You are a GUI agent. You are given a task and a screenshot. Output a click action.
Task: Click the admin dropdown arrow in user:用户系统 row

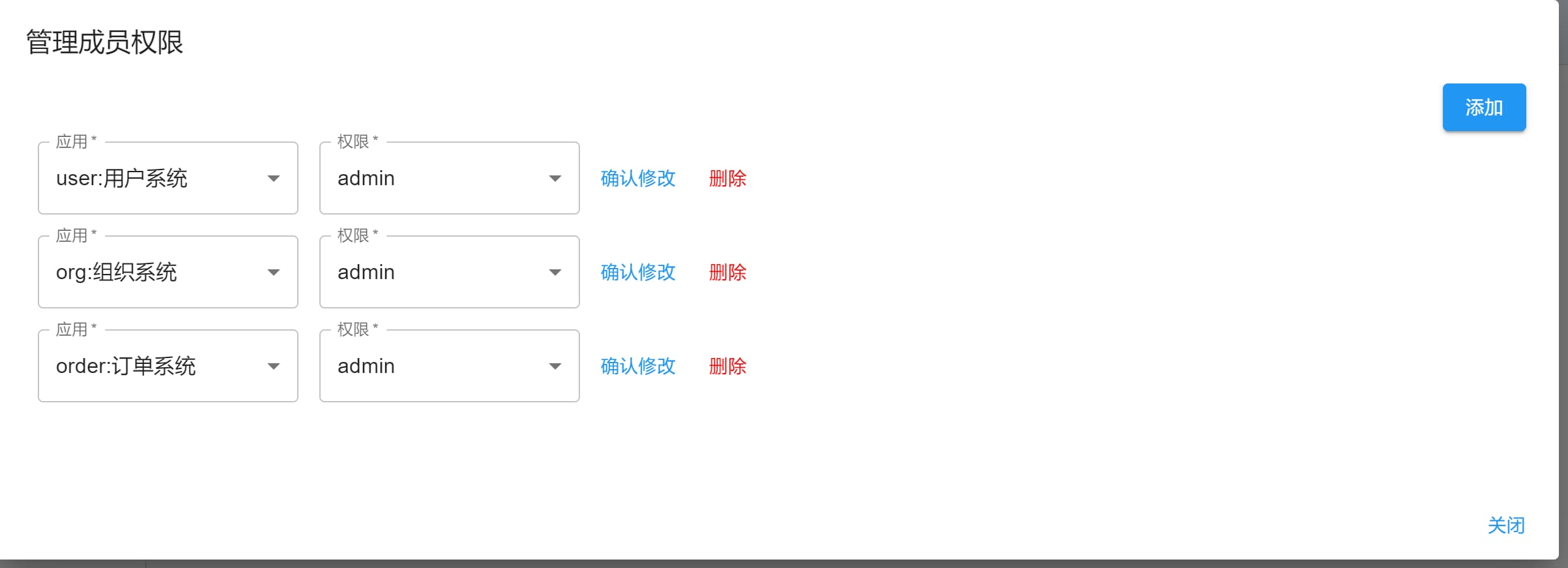tap(555, 179)
